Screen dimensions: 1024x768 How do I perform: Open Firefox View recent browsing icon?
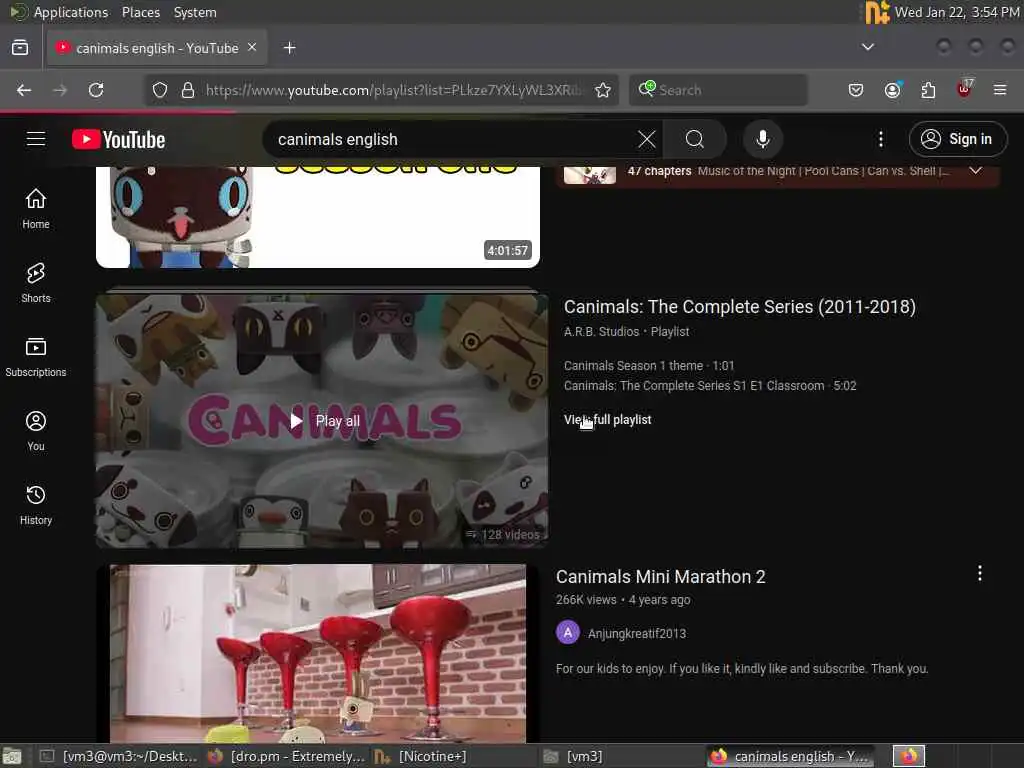click(x=20, y=48)
